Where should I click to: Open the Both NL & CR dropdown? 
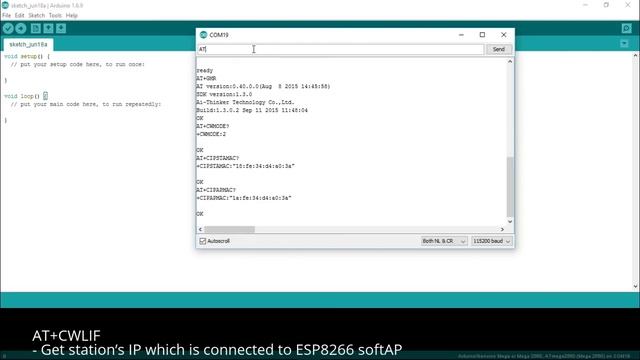(x=444, y=241)
